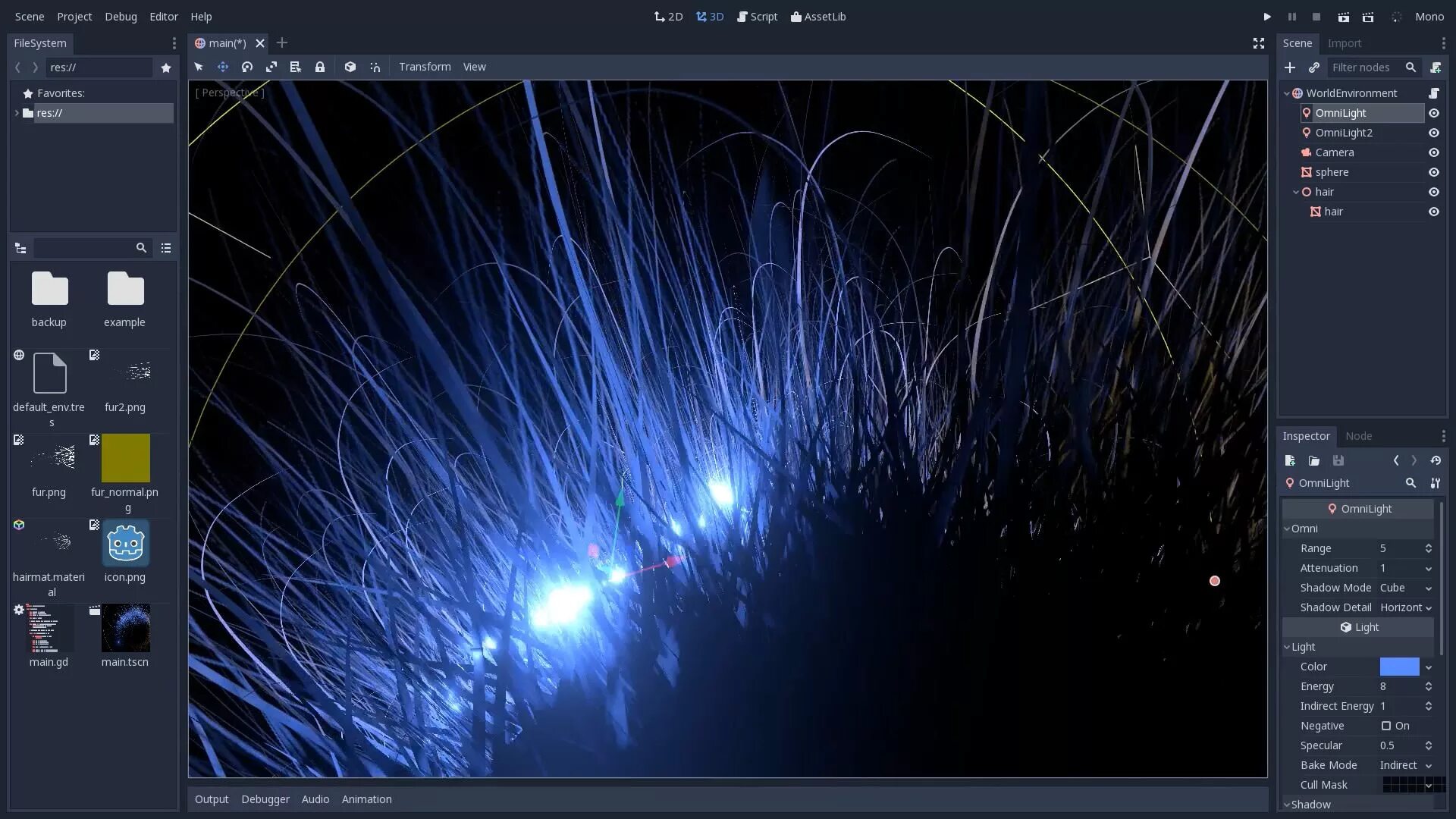Screen dimensions: 1456x819
Task: Open the Project menu
Action: click(x=74, y=17)
